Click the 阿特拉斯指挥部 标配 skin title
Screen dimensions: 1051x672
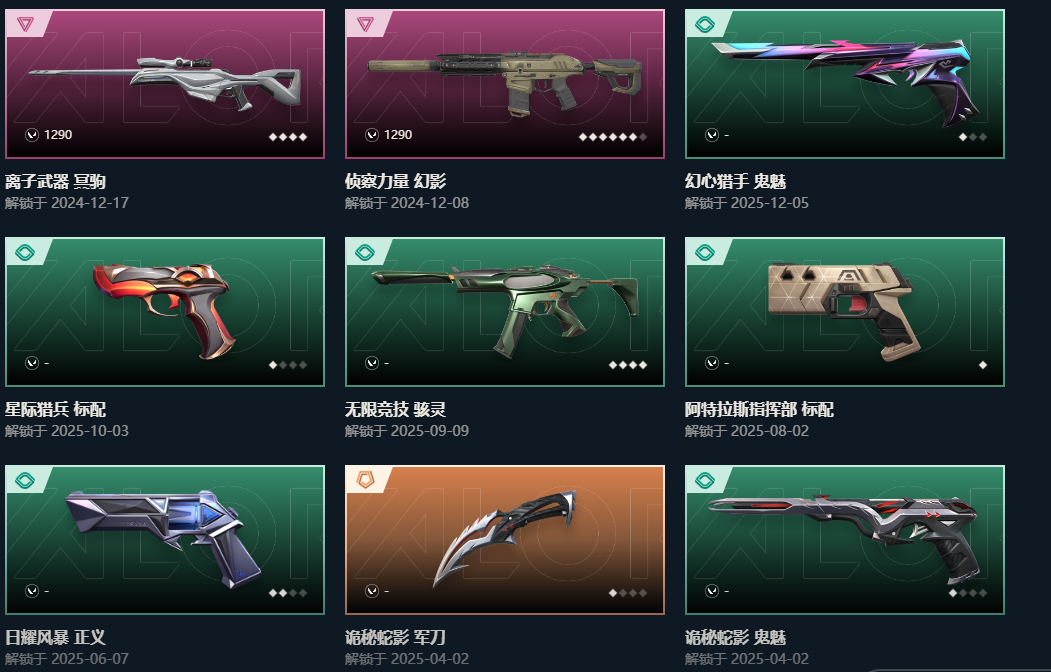pos(759,409)
